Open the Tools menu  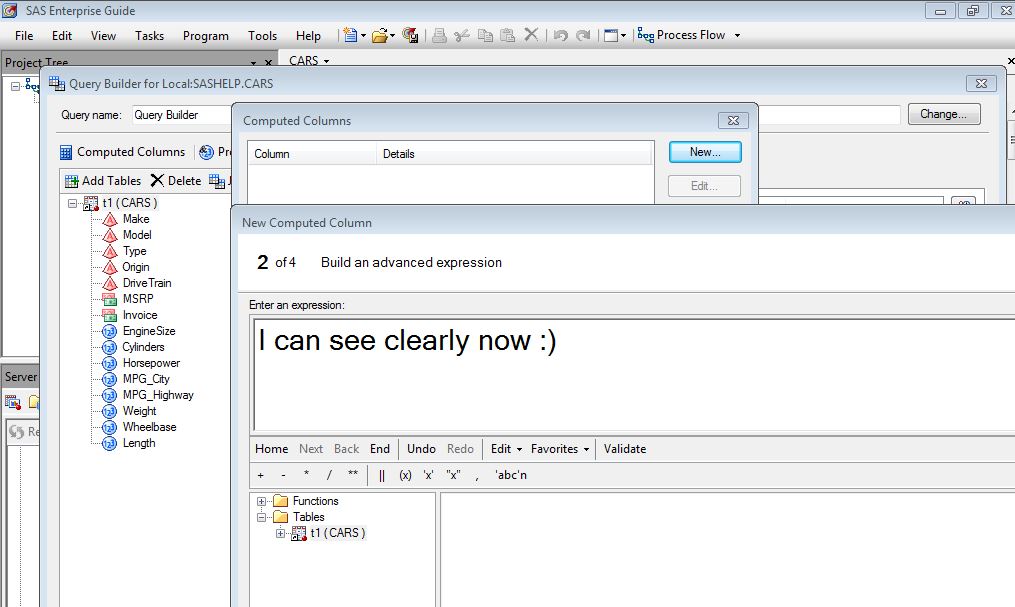click(262, 35)
